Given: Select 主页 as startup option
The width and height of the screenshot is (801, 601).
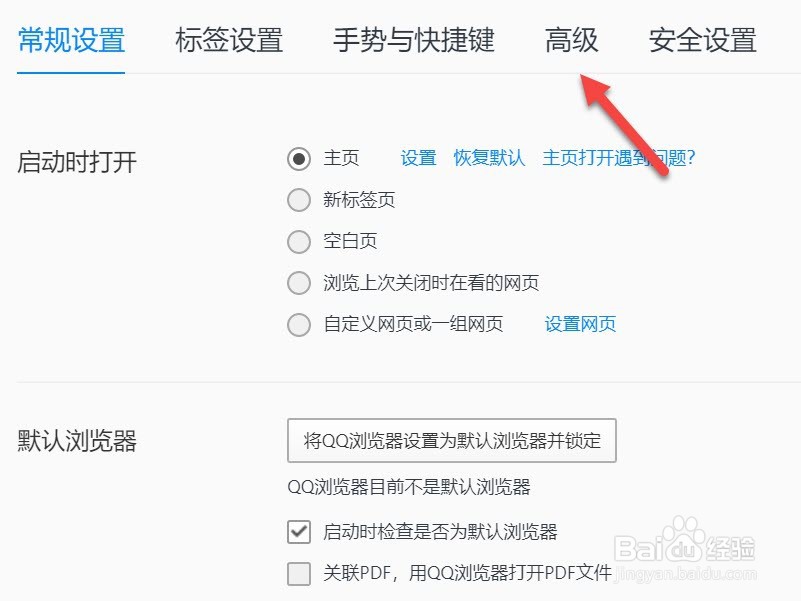Looking at the screenshot, I should tap(298, 158).
